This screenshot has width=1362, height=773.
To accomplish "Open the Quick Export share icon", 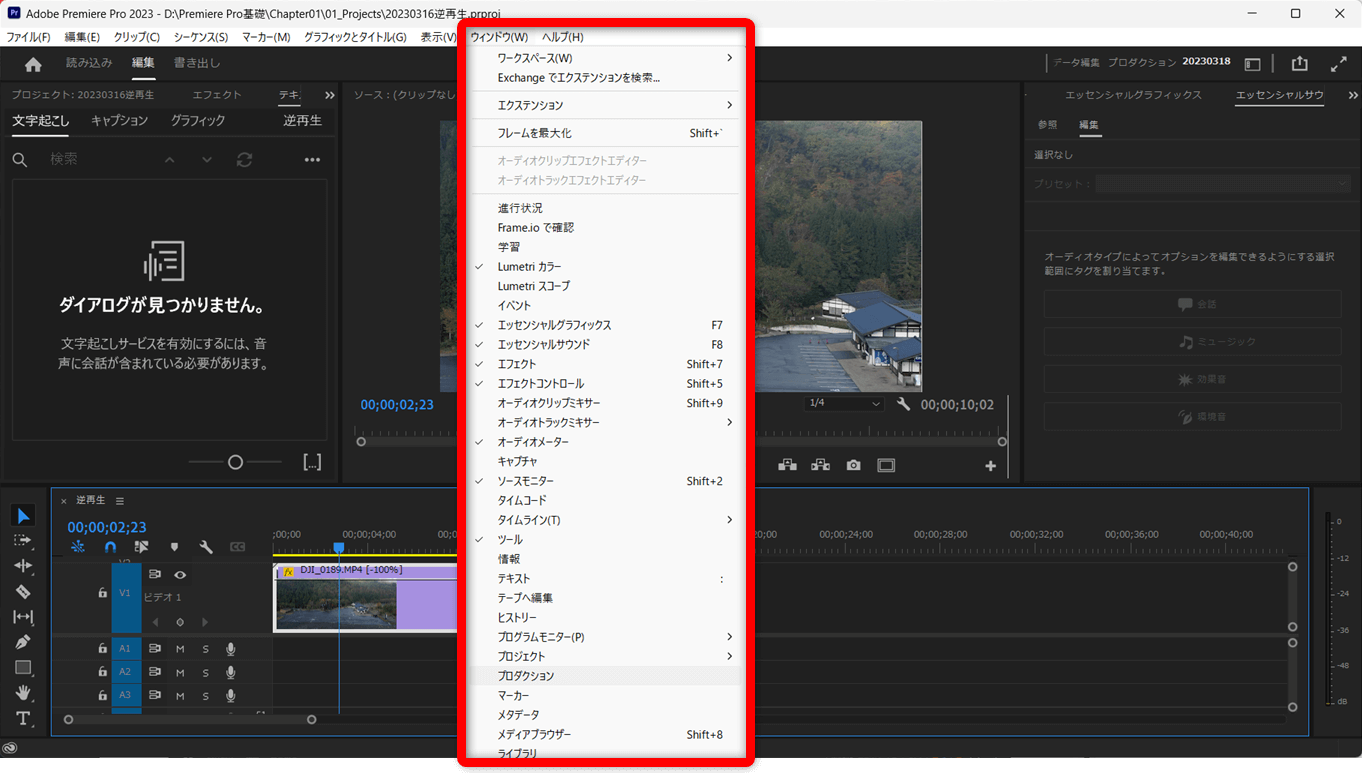I will click(1299, 63).
